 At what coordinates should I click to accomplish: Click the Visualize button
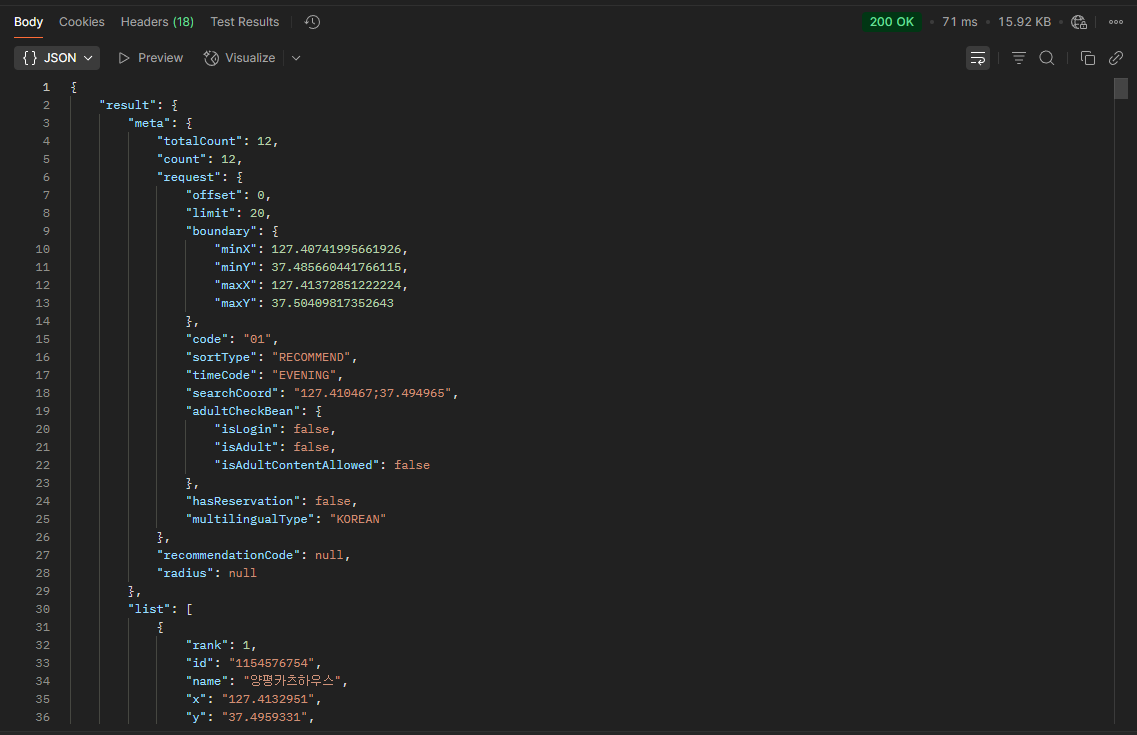click(240, 58)
